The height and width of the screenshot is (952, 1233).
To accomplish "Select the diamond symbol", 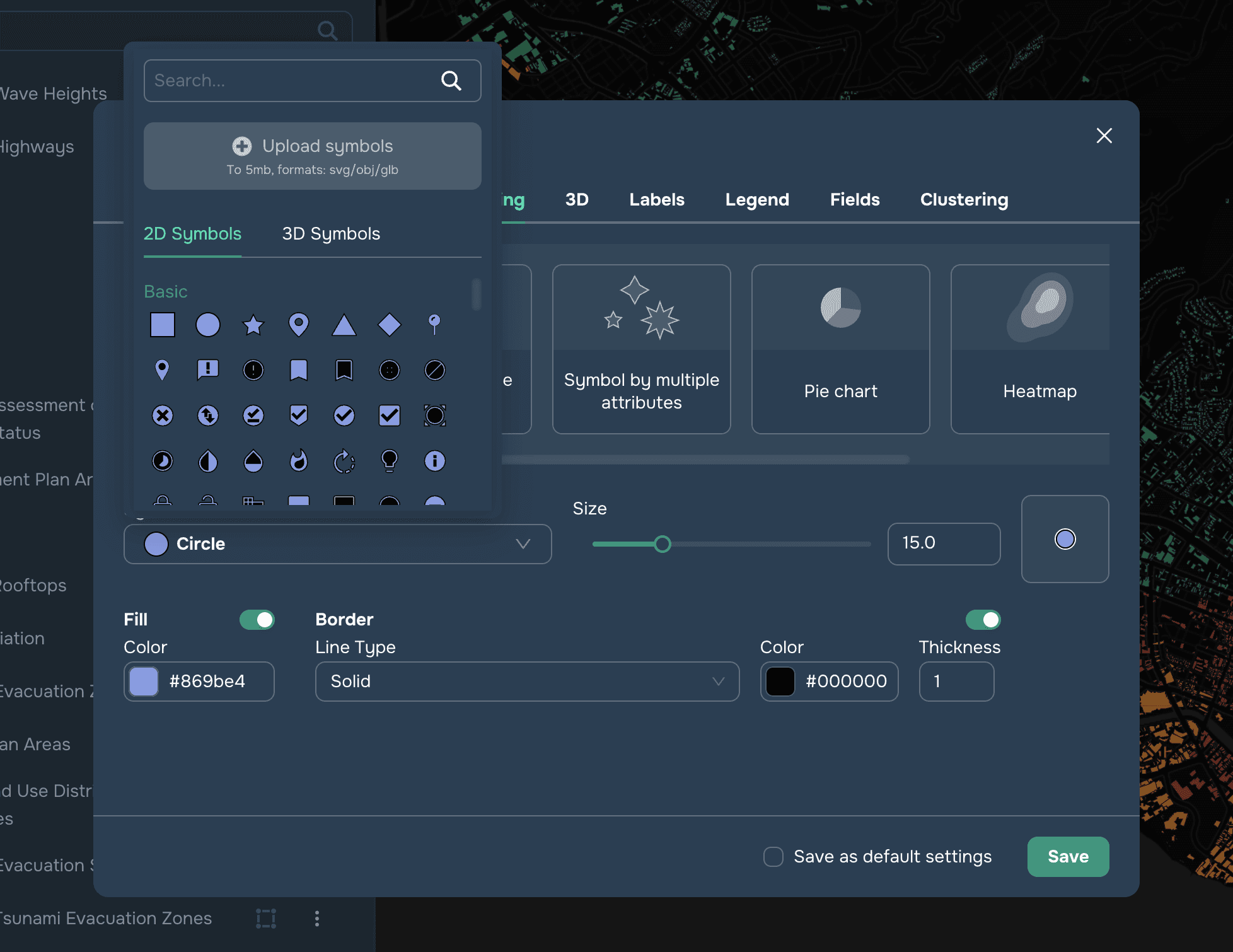I will (x=389, y=325).
